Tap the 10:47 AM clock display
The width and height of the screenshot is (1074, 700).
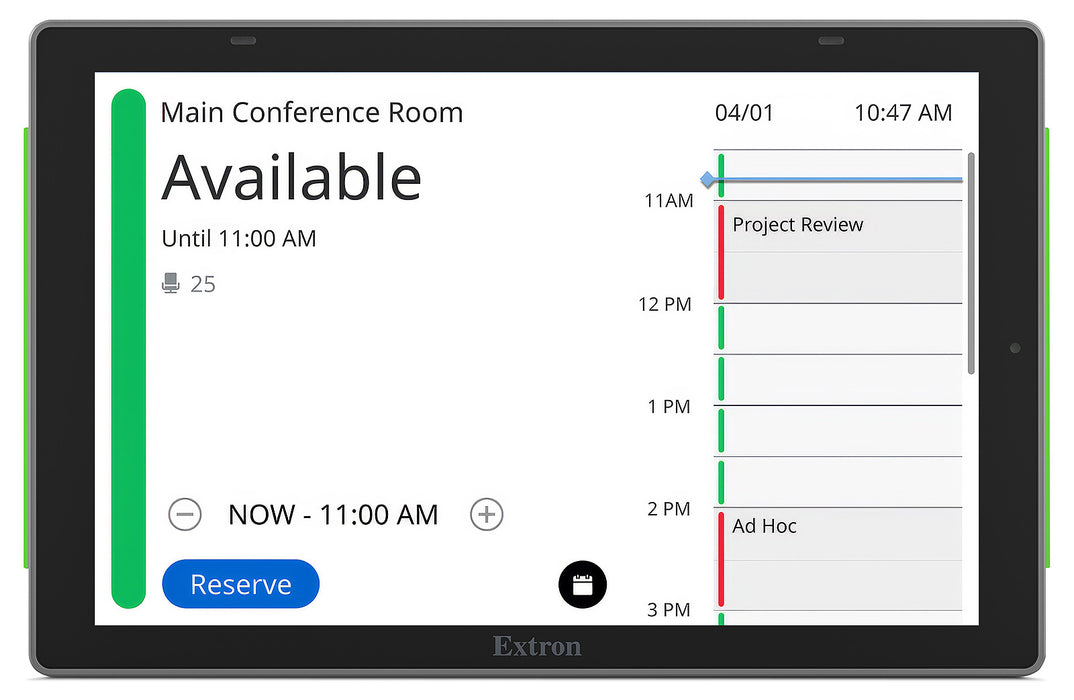(903, 112)
